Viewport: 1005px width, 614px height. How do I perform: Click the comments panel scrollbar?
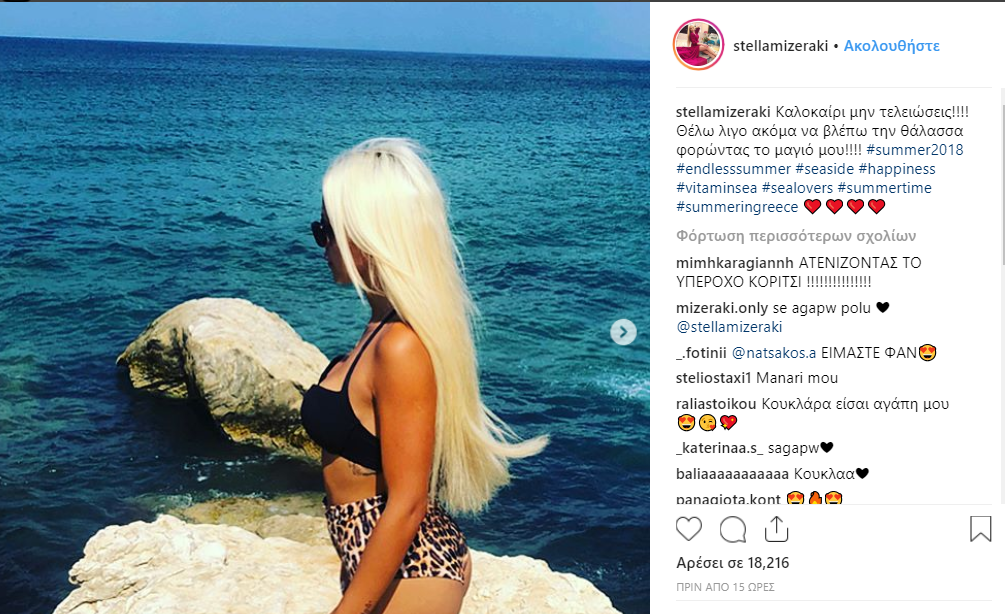point(1002,176)
